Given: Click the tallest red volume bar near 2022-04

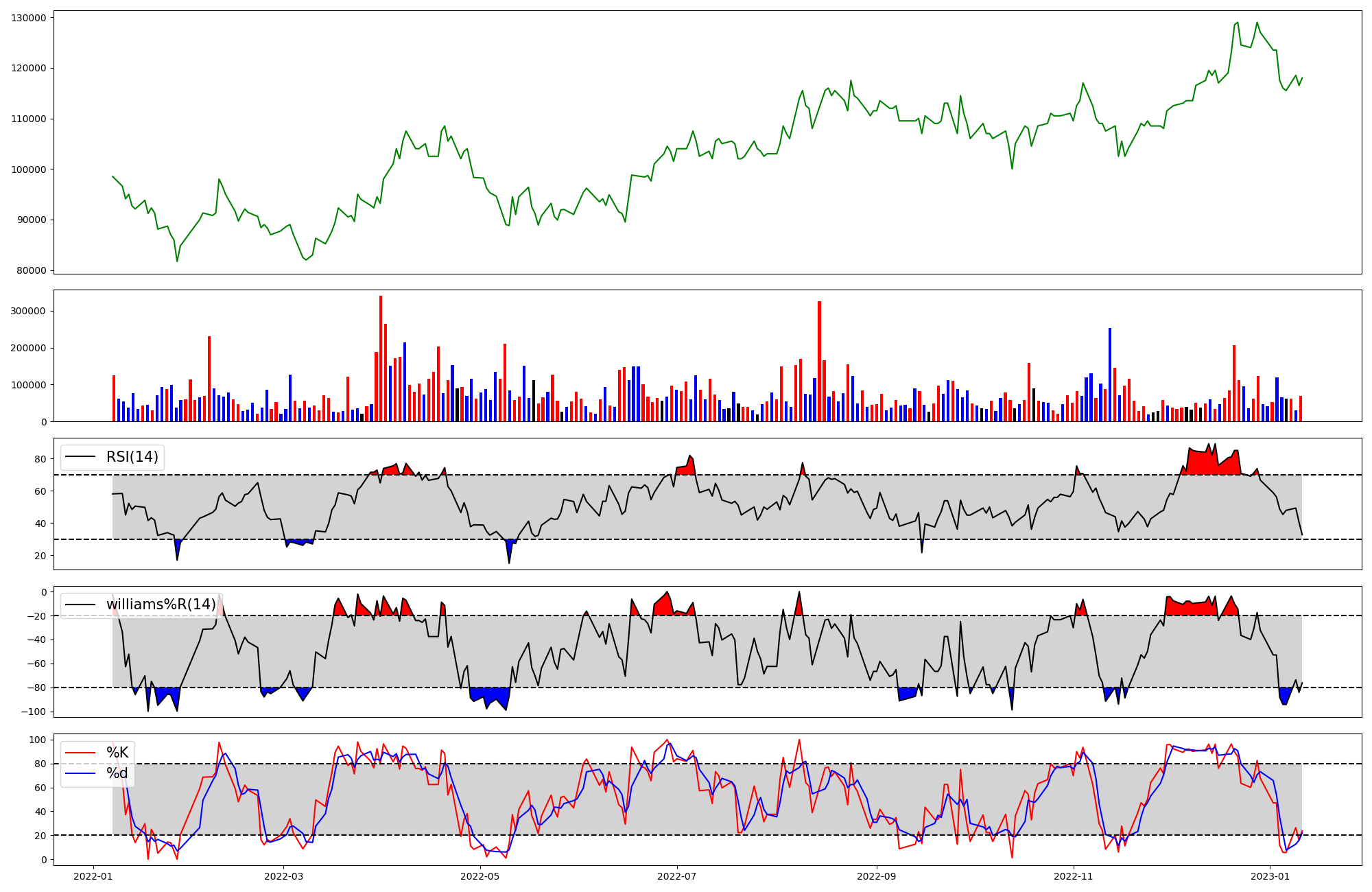Looking at the screenshot, I should coord(381,358).
